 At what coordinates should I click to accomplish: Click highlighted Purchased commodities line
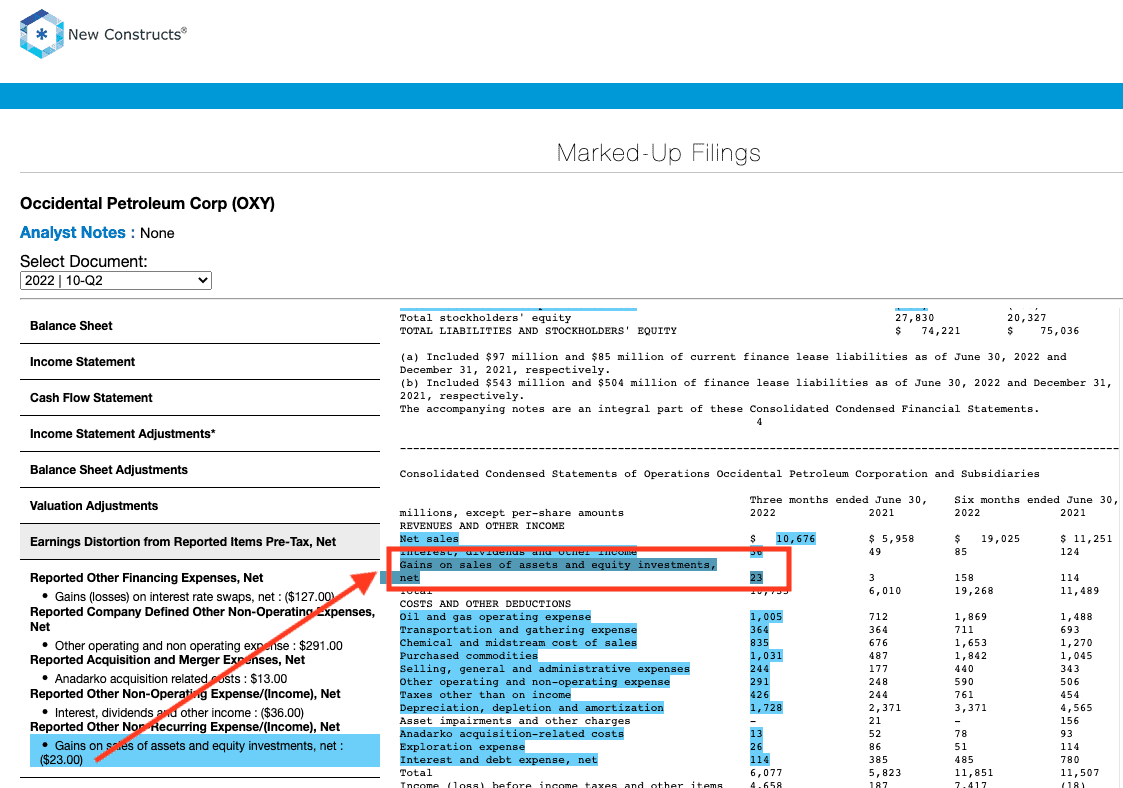click(468, 655)
